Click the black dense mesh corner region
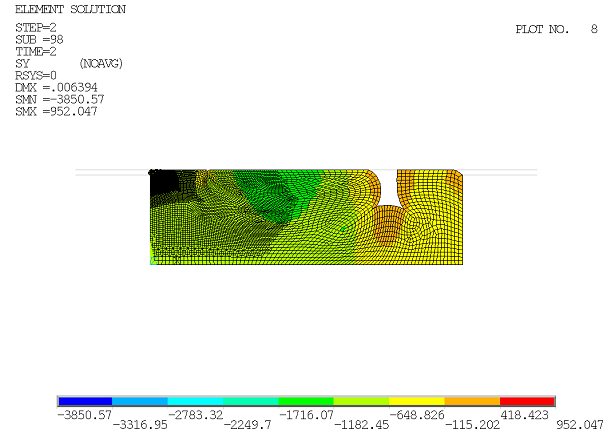This screenshot has width=615, height=442. tap(164, 182)
